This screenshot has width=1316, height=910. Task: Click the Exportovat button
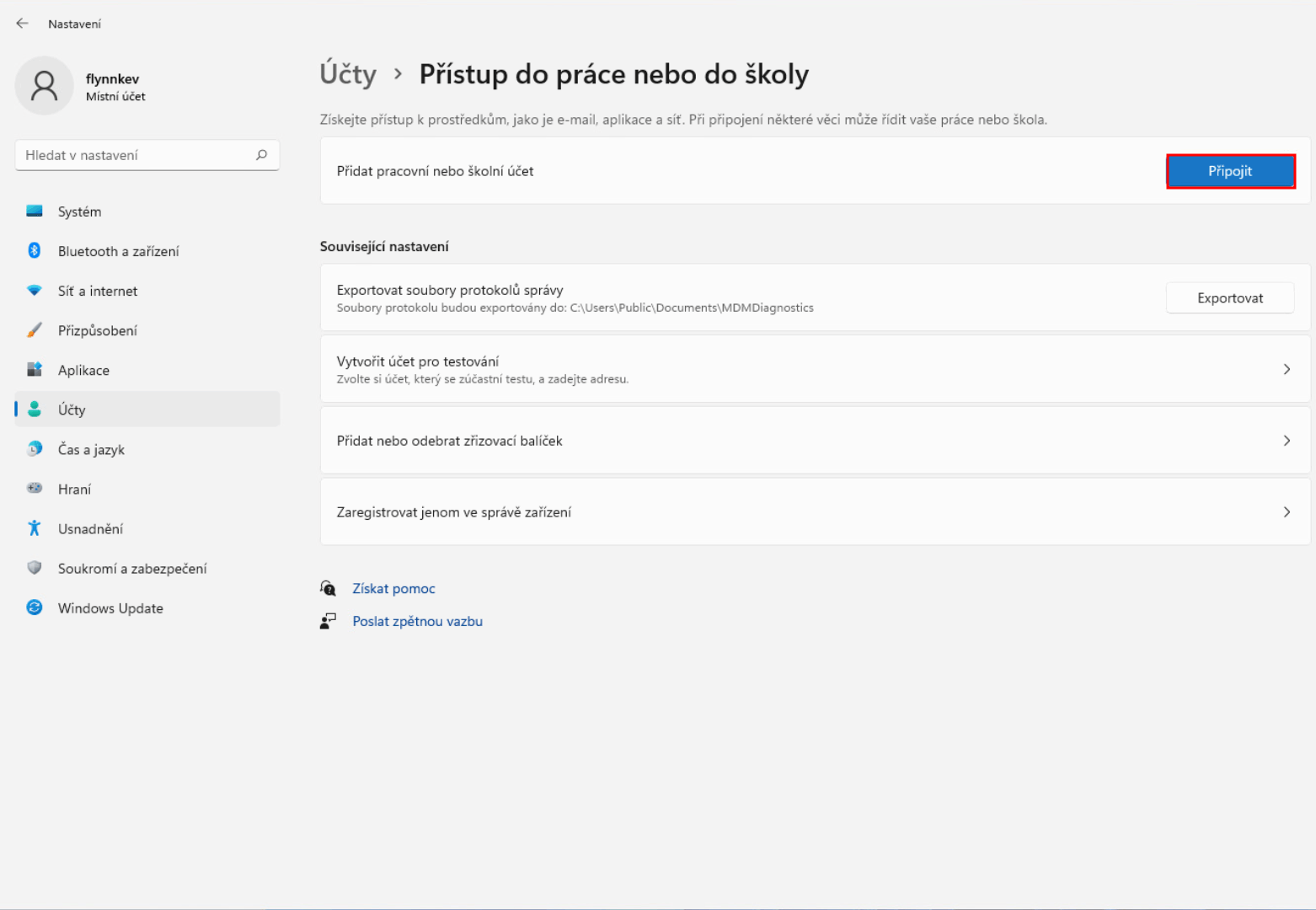click(x=1229, y=298)
